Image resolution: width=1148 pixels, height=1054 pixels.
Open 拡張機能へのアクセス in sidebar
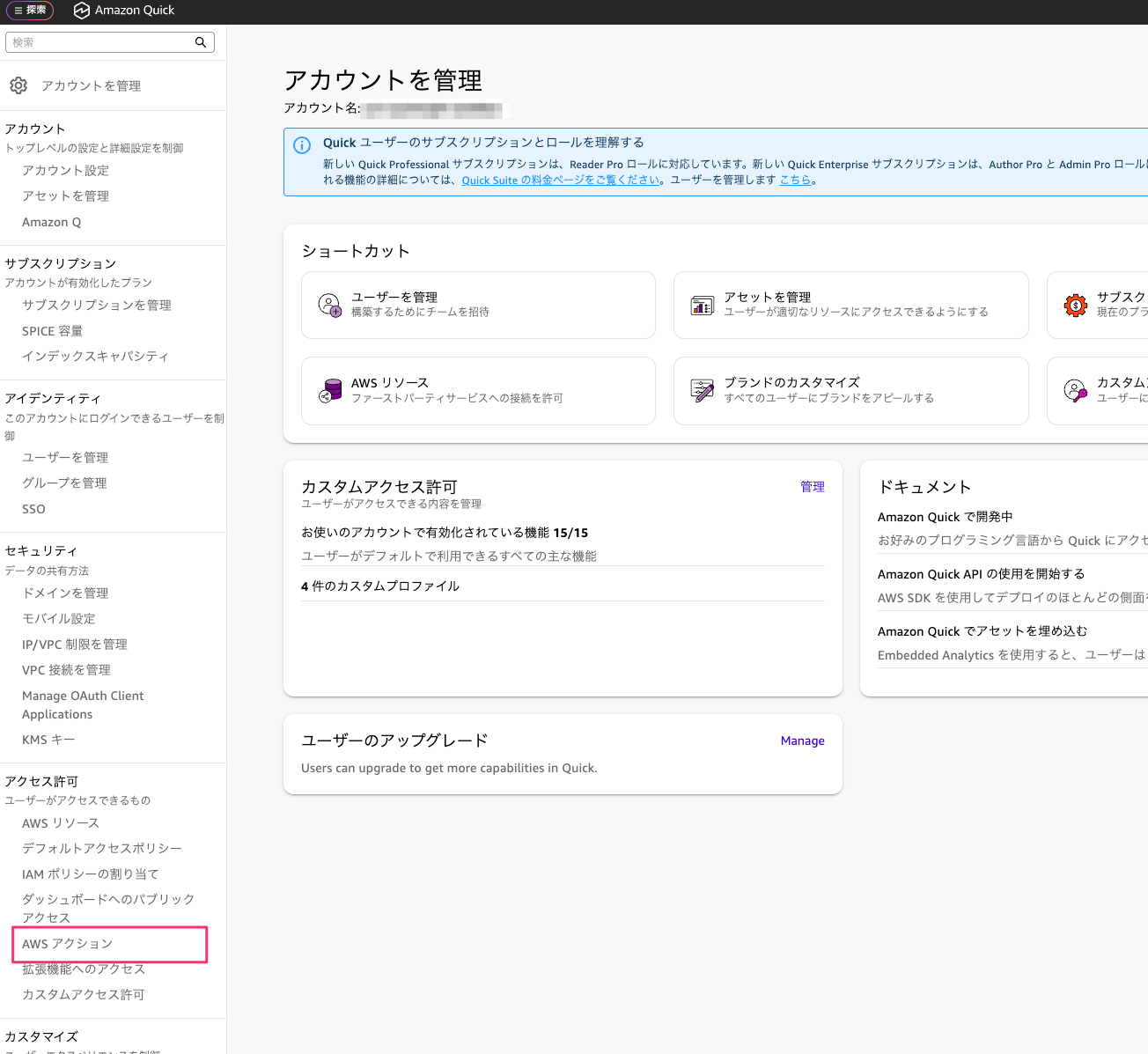(84, 969)
